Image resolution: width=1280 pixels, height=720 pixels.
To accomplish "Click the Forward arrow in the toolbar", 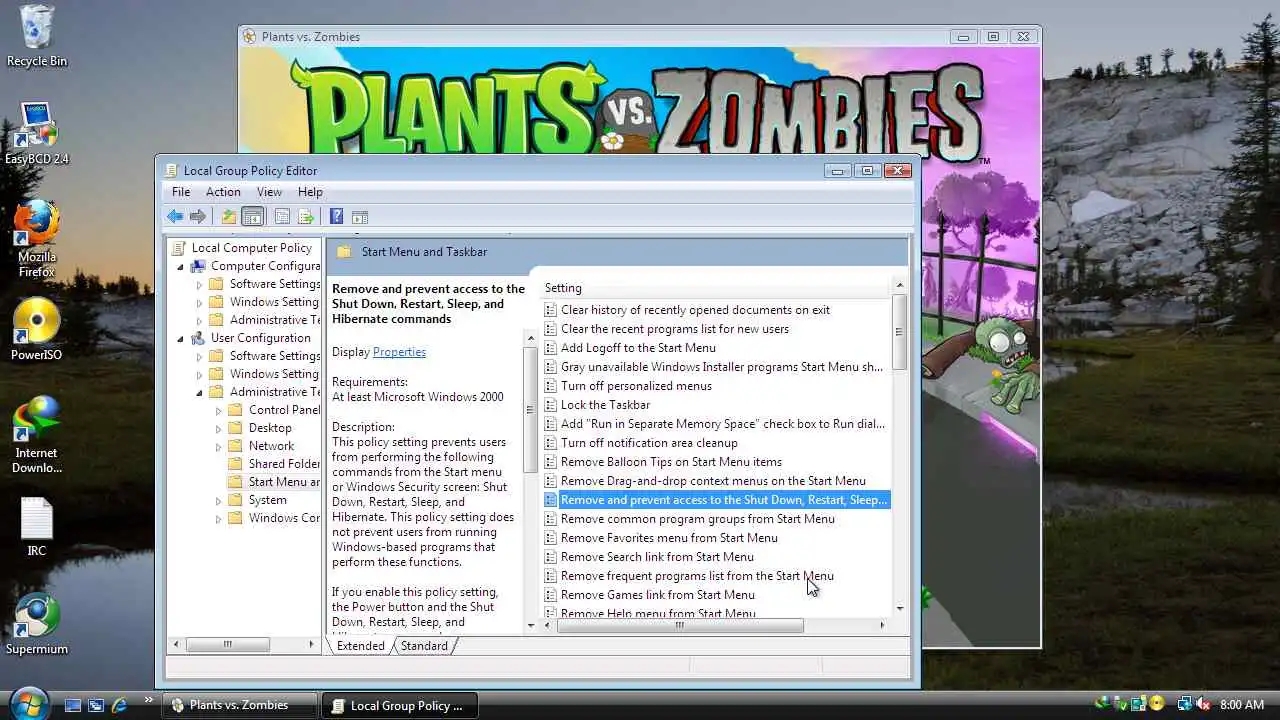I will (198, 216).
